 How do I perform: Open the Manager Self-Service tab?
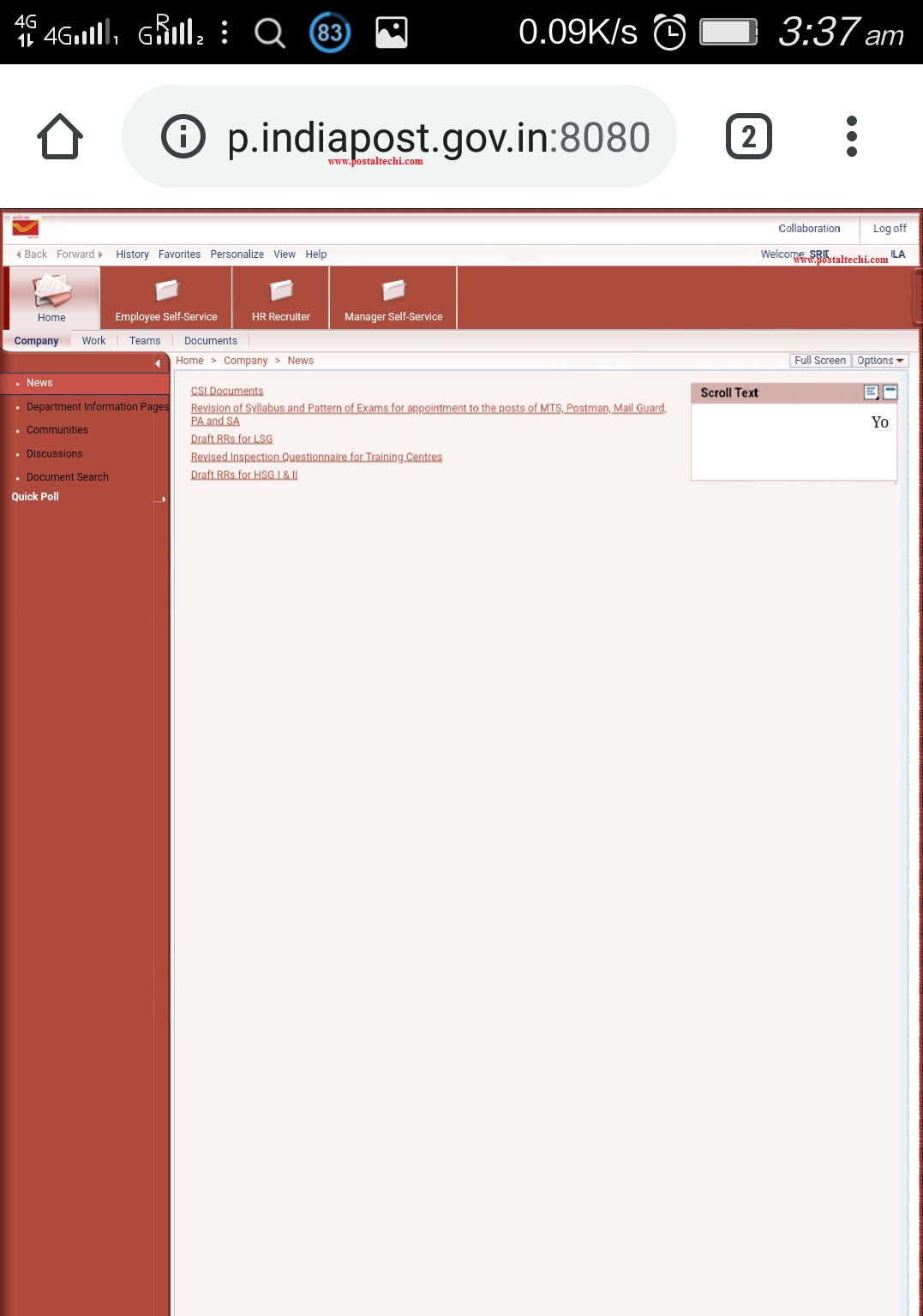[x=393, y=298]
